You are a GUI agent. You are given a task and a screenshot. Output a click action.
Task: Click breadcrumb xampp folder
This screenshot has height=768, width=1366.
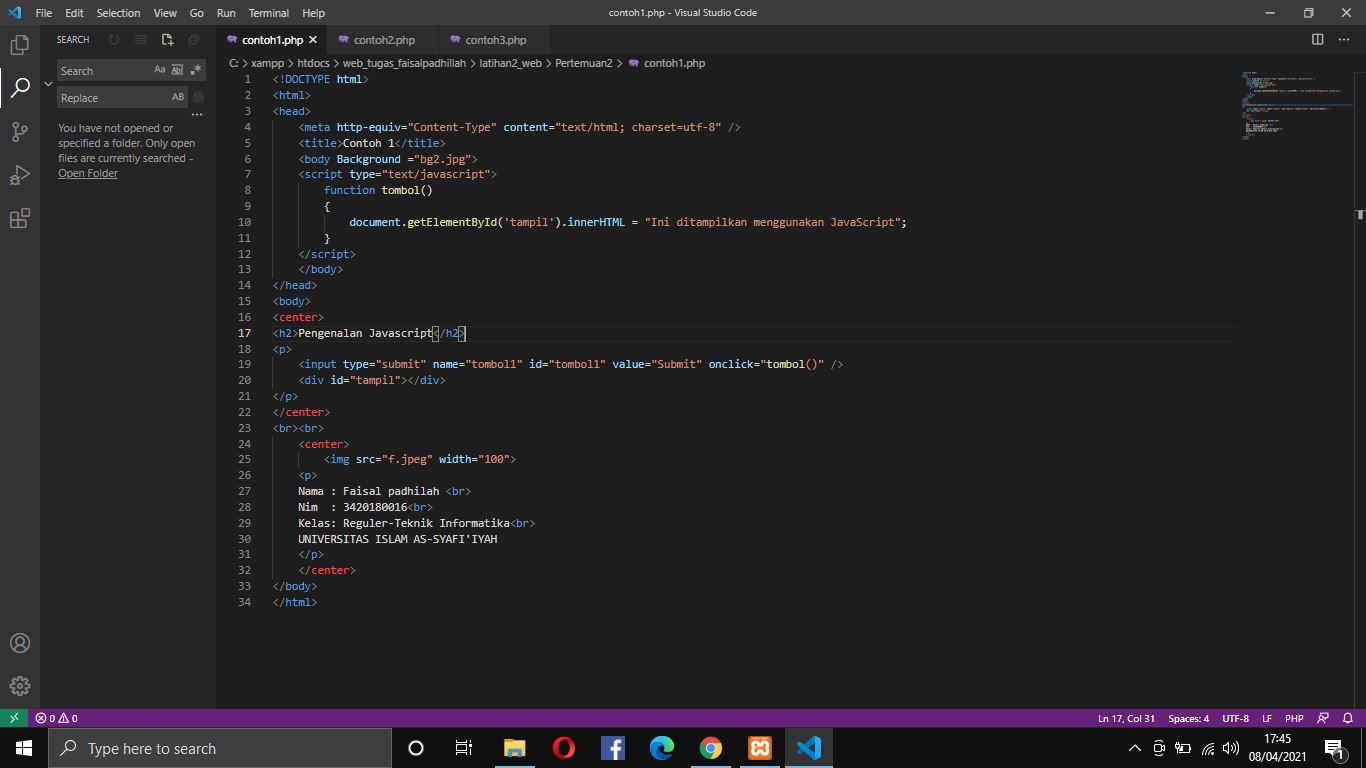click(x=267, y=63)
